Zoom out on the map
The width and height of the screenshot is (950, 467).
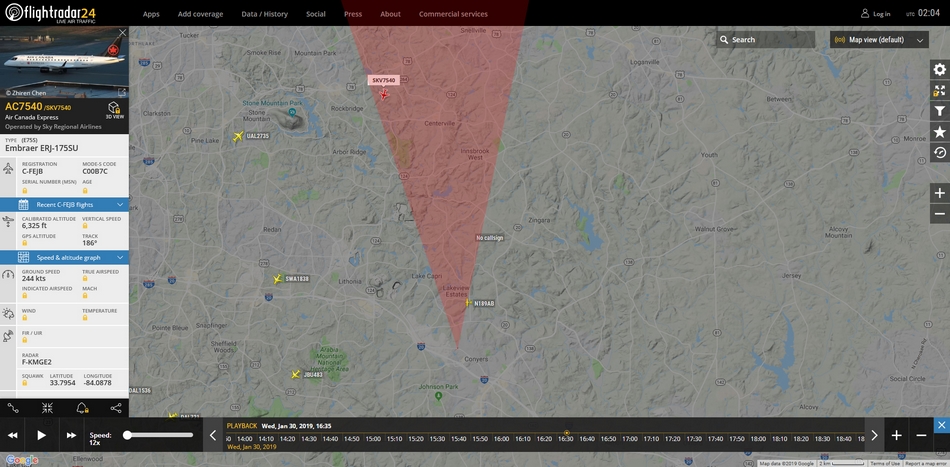tap(940, 214)
